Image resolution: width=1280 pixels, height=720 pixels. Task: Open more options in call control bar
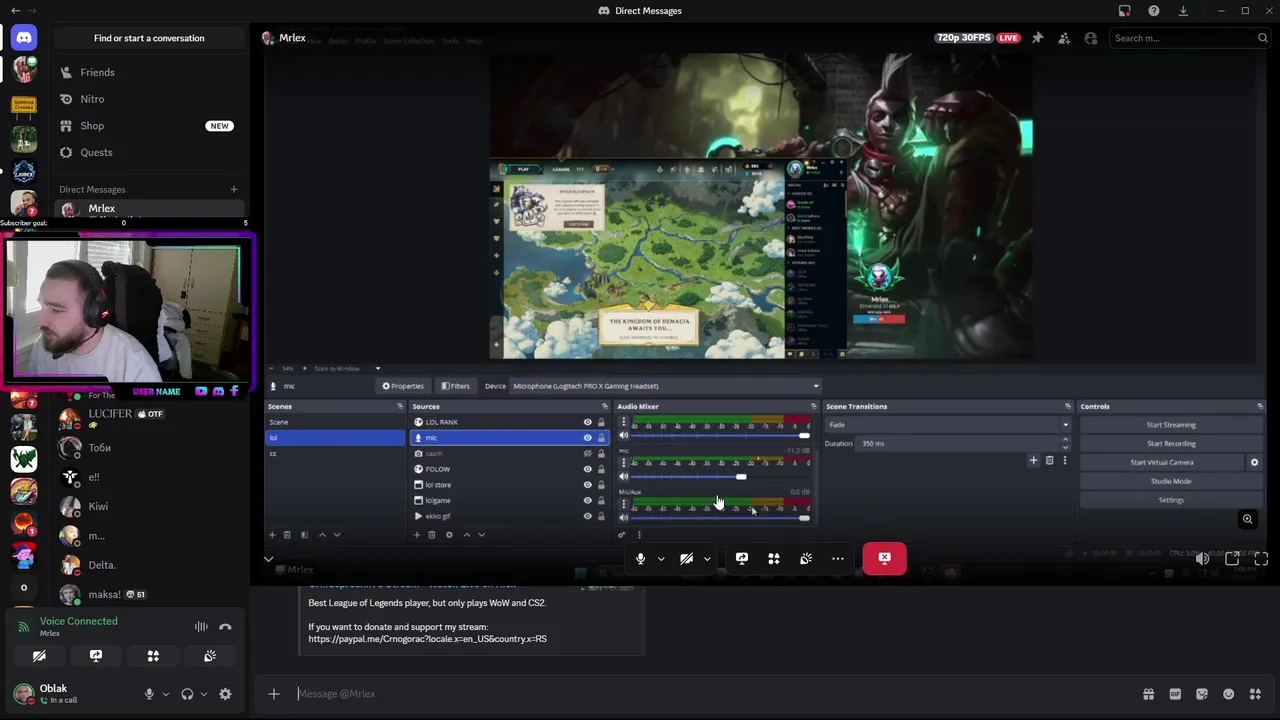tap(838, 559)
